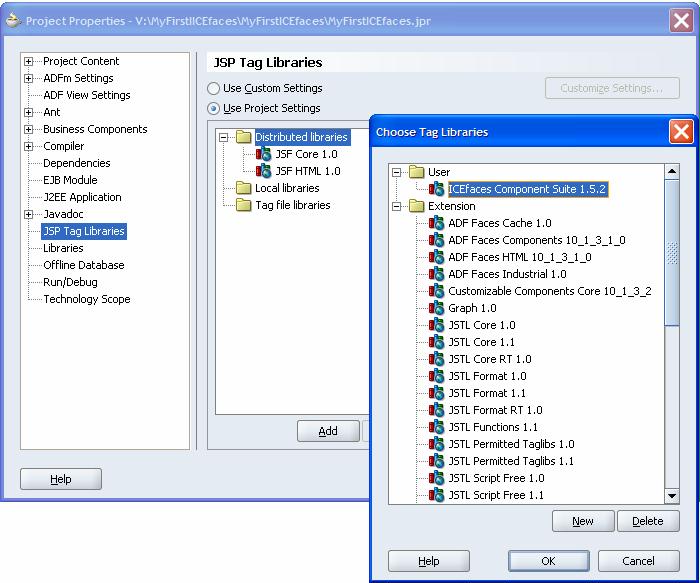Select Dependencies in the properties tree

(x=77, y=163)
